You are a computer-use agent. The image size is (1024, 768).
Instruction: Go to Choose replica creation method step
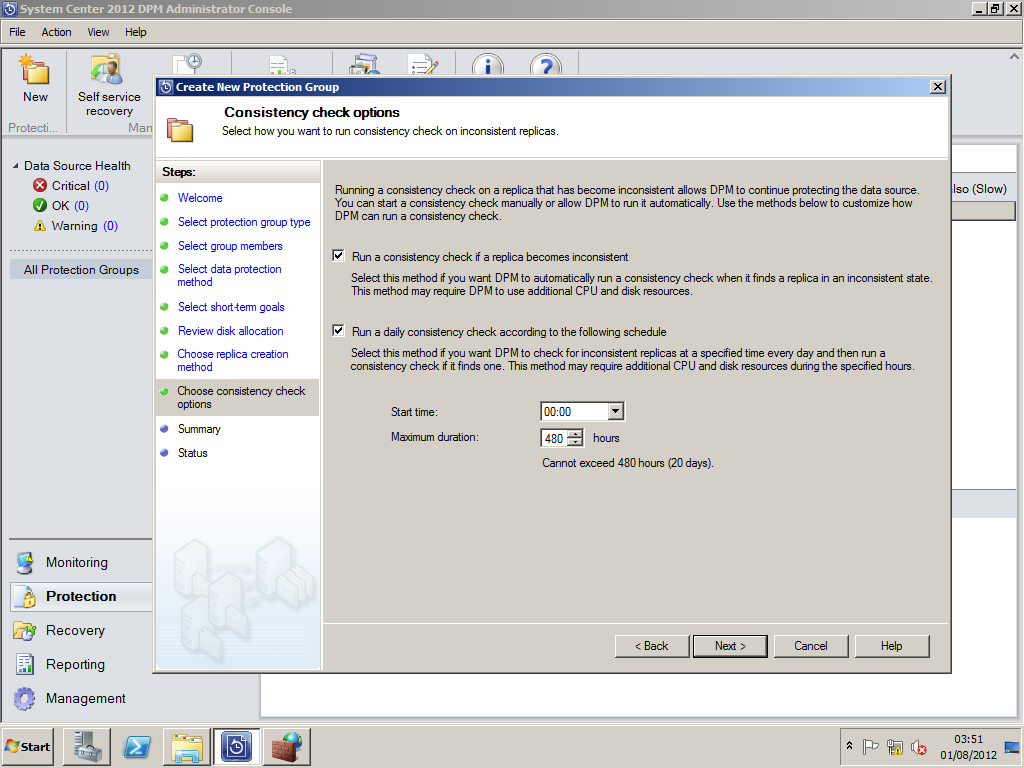(232, 360)
